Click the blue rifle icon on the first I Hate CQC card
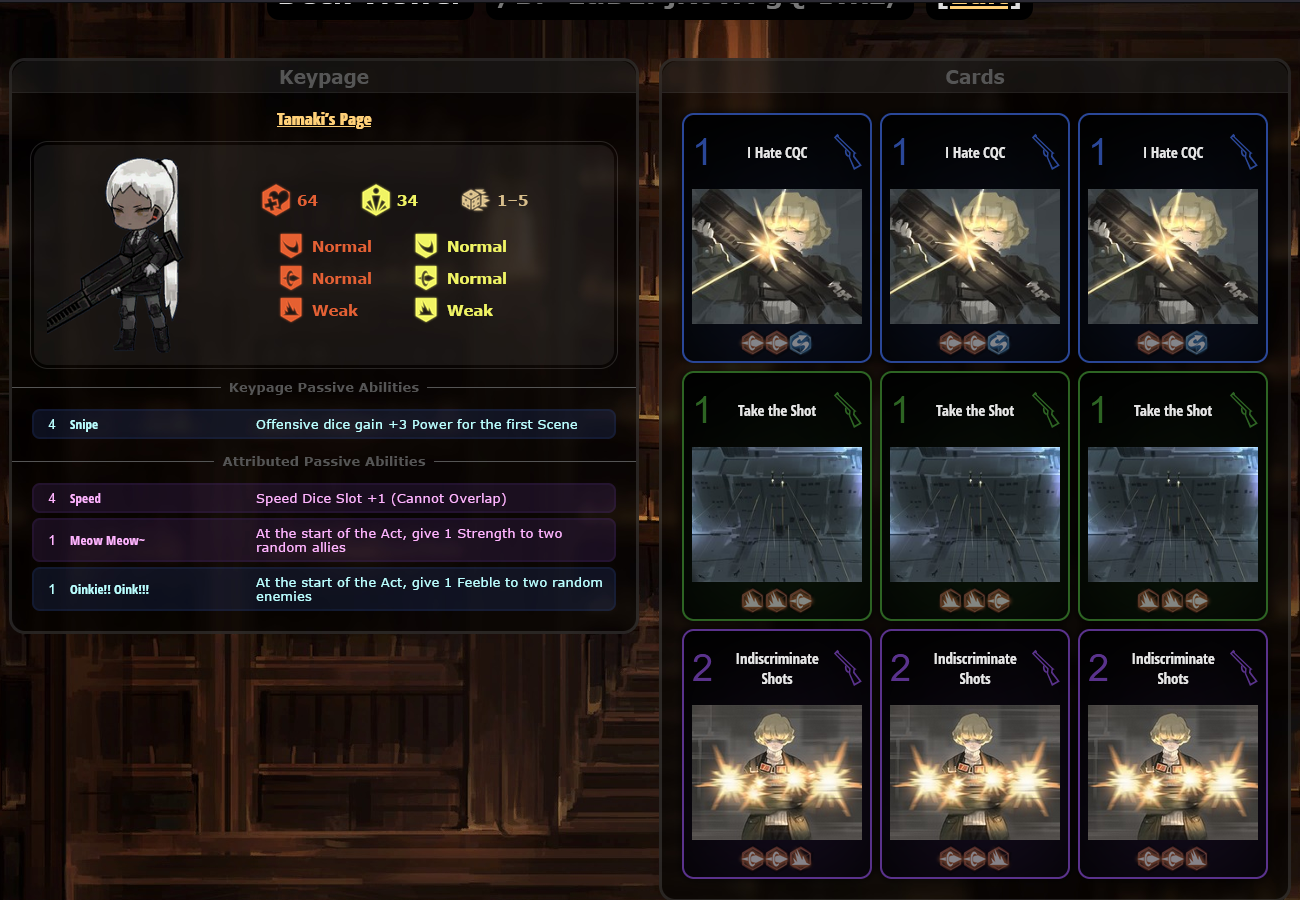Screen dimensions: 1300x900 (x=847, y=152)
